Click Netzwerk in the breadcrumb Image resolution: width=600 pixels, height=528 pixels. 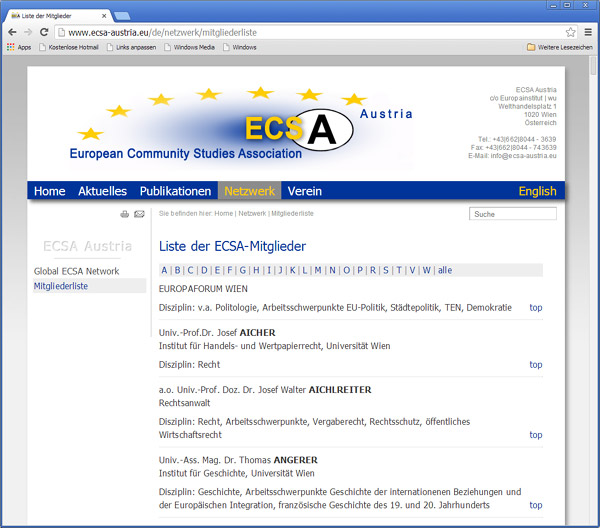[x=252, y=213]
